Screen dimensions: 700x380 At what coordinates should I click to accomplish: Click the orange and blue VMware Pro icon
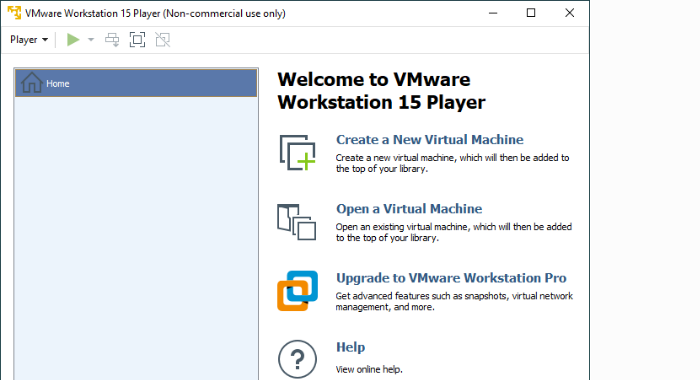[298, 291]
